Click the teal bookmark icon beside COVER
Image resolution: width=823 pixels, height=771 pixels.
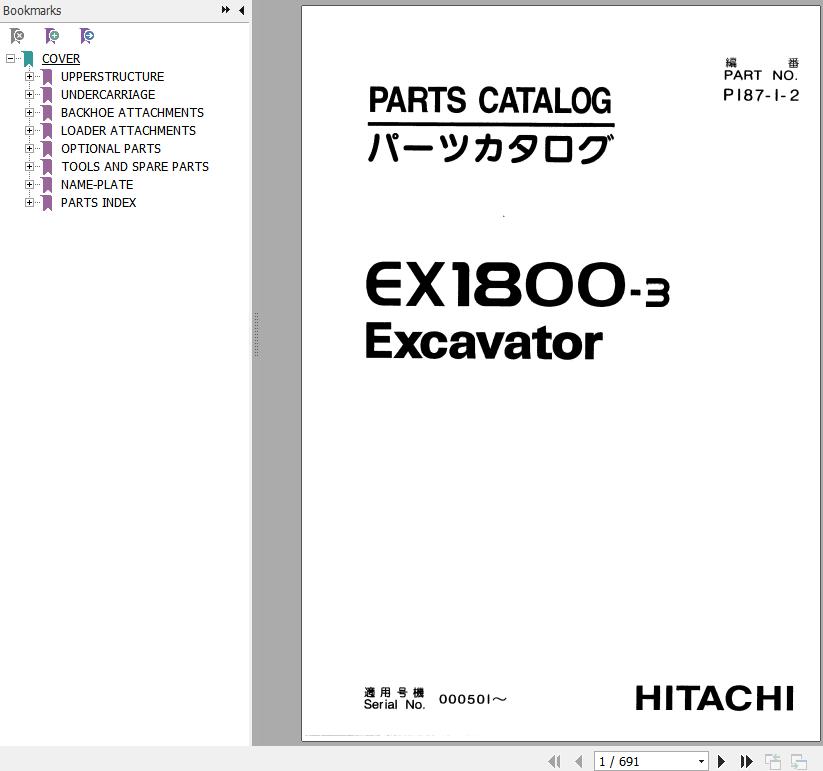pos(28,59)
